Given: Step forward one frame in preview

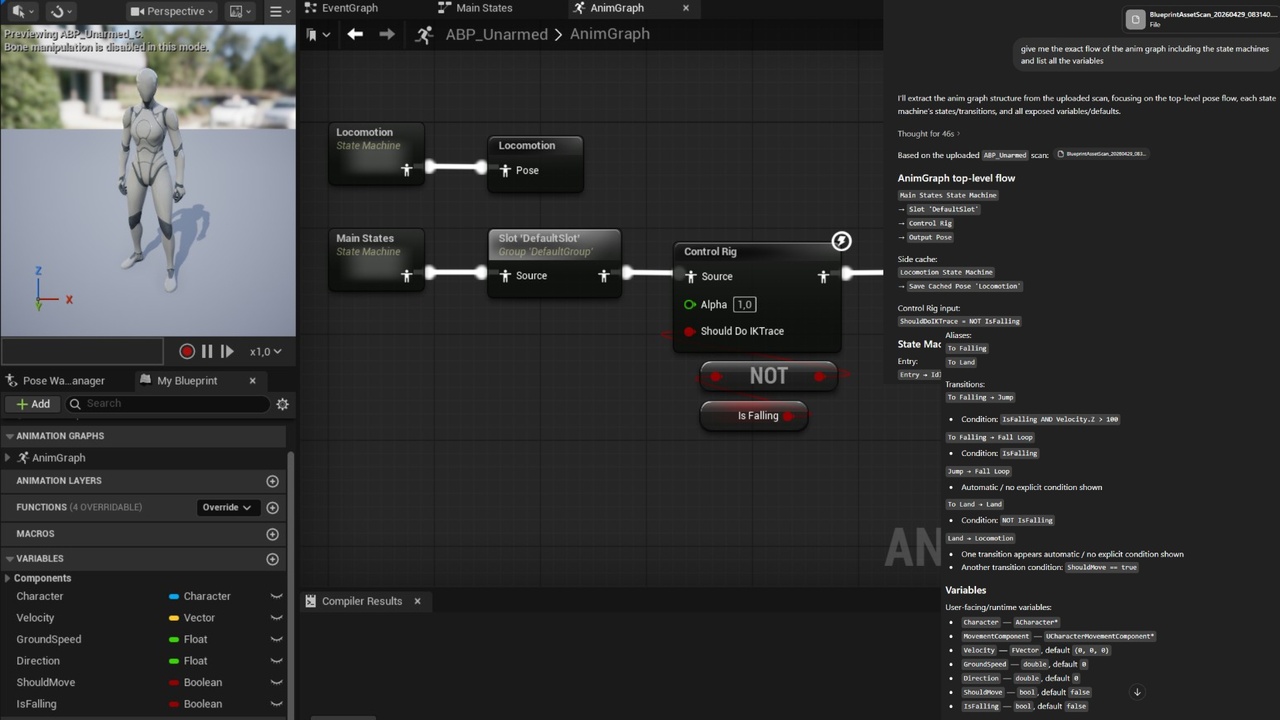Looking at the screenshot, I should [x=227, y=351].
